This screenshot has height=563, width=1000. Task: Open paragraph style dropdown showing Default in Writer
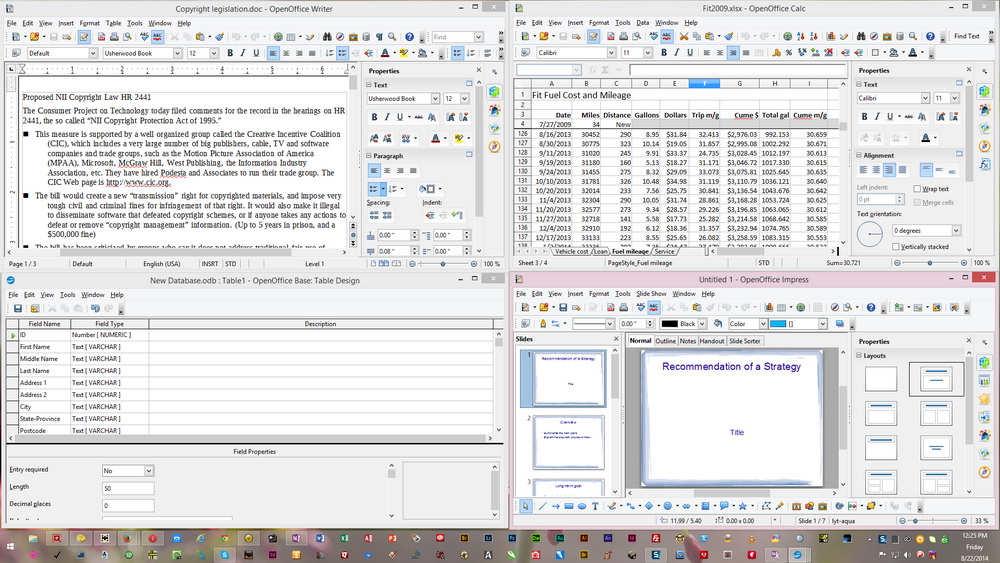coord(93,53)
